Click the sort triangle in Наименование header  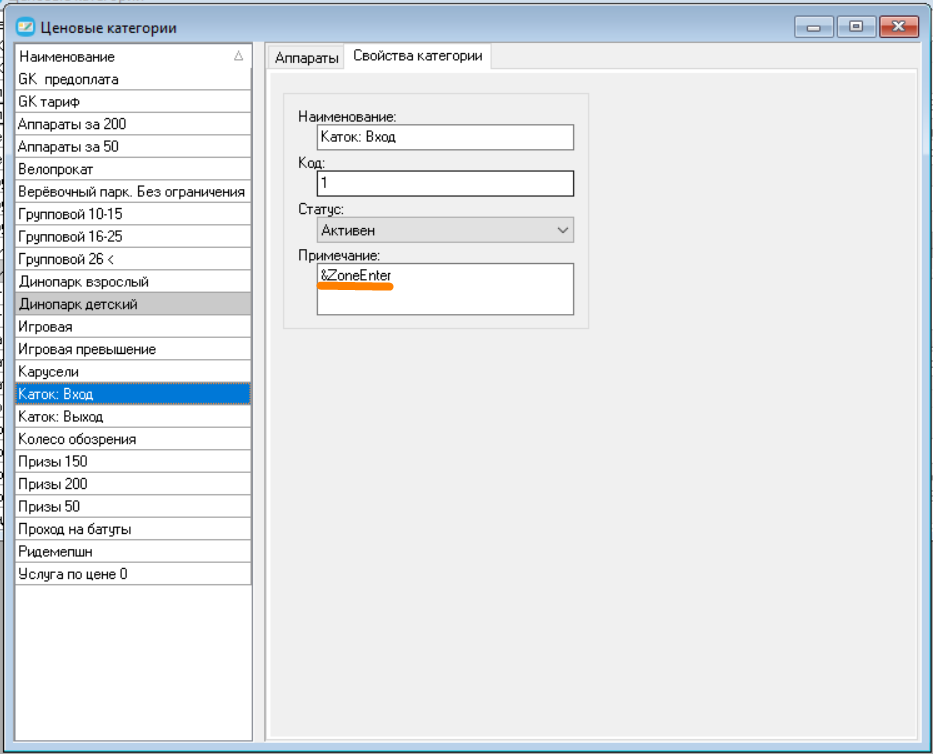239,56
